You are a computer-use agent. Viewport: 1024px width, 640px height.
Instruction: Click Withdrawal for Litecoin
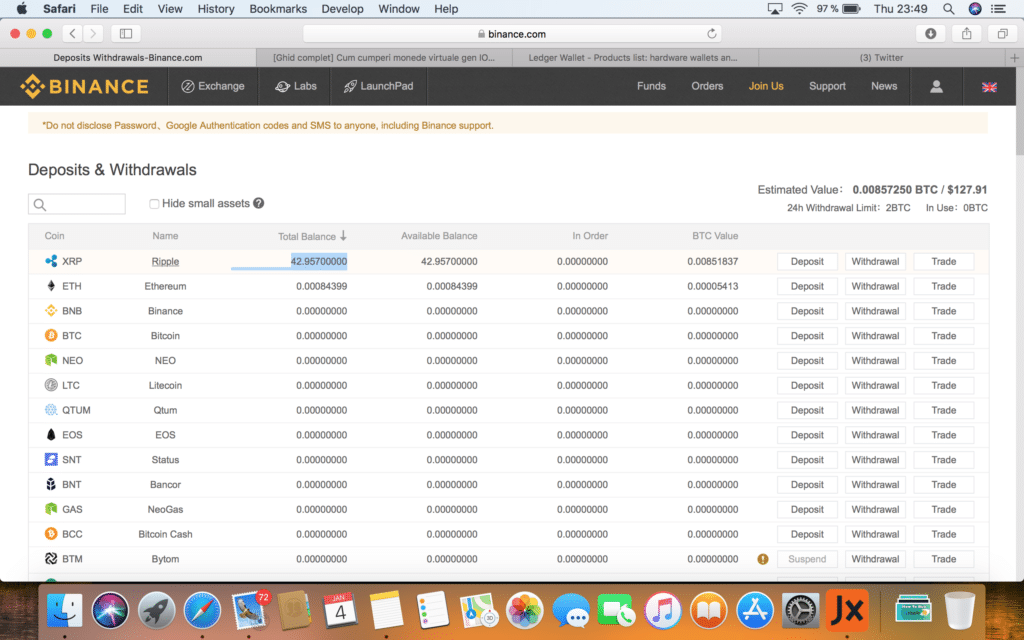[x=875, y=385]
